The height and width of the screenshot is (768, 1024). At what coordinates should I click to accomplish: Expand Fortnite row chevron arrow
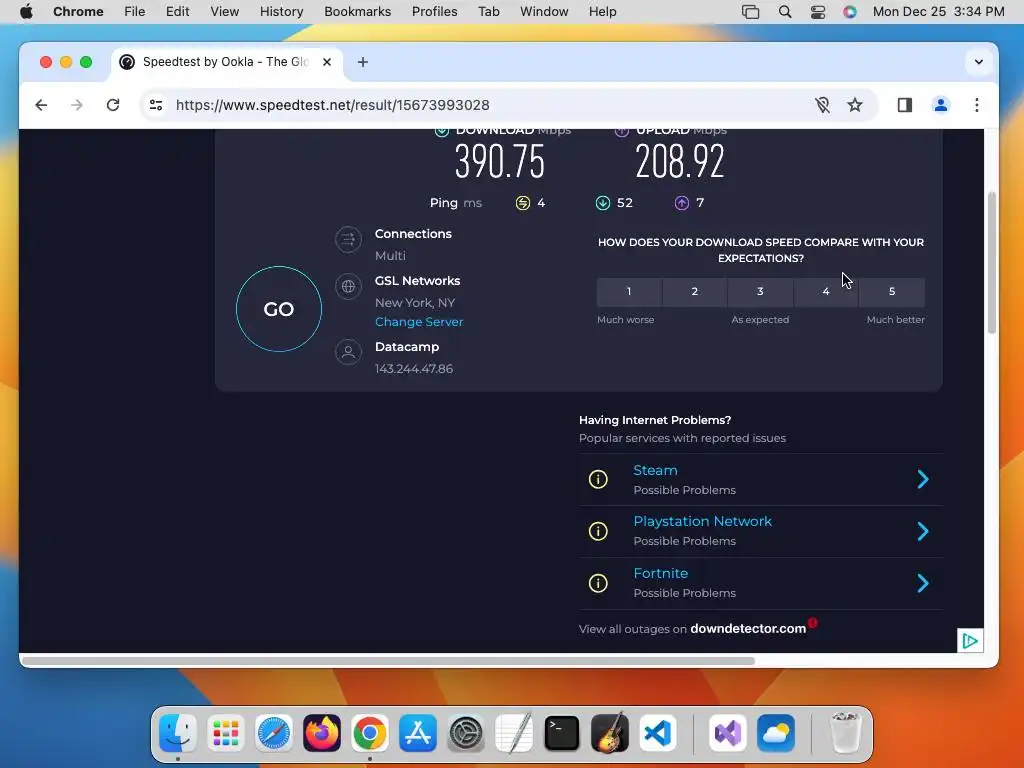coord(923,583)
